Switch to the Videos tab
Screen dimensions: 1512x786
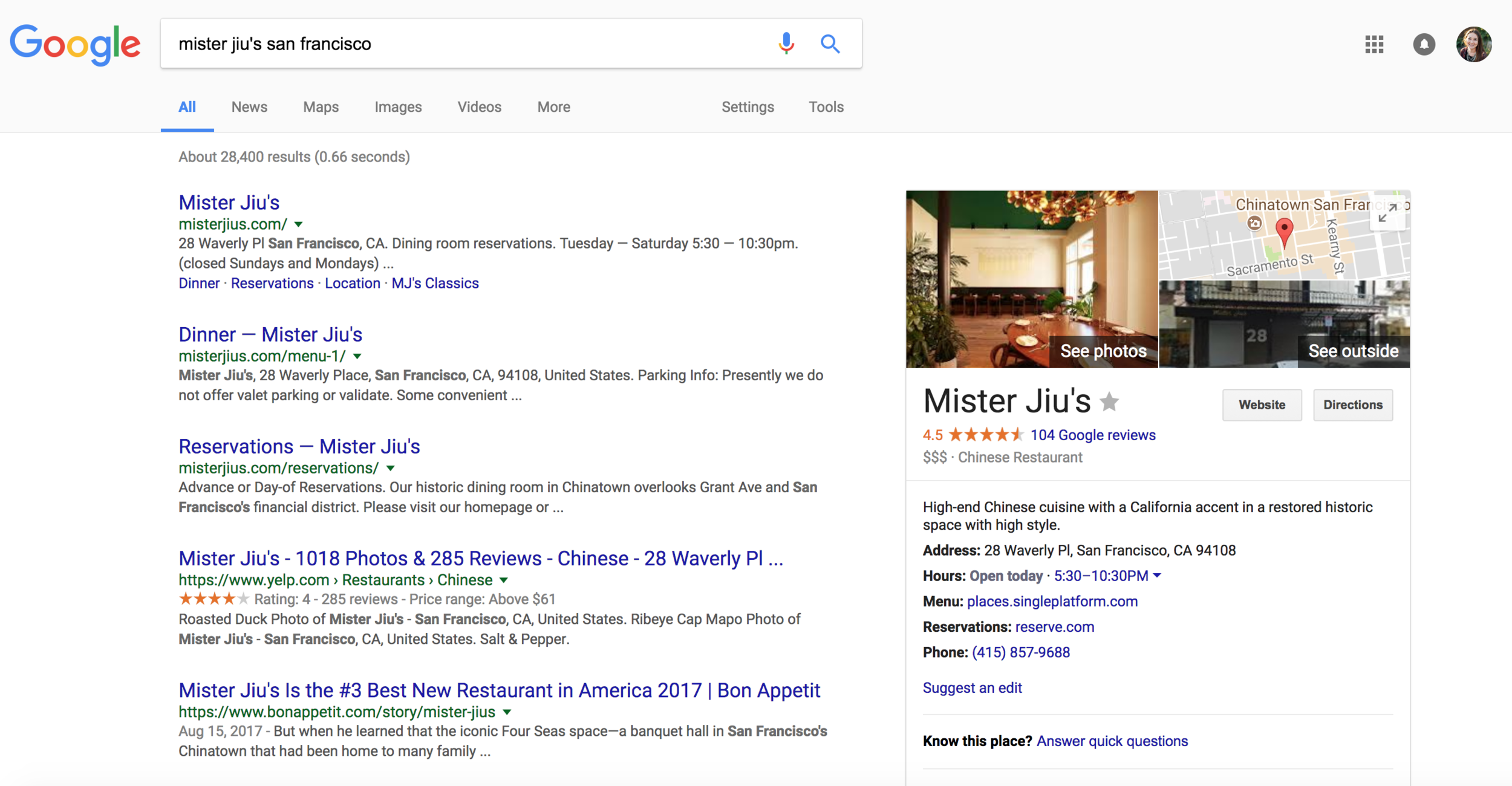[479, 107]
